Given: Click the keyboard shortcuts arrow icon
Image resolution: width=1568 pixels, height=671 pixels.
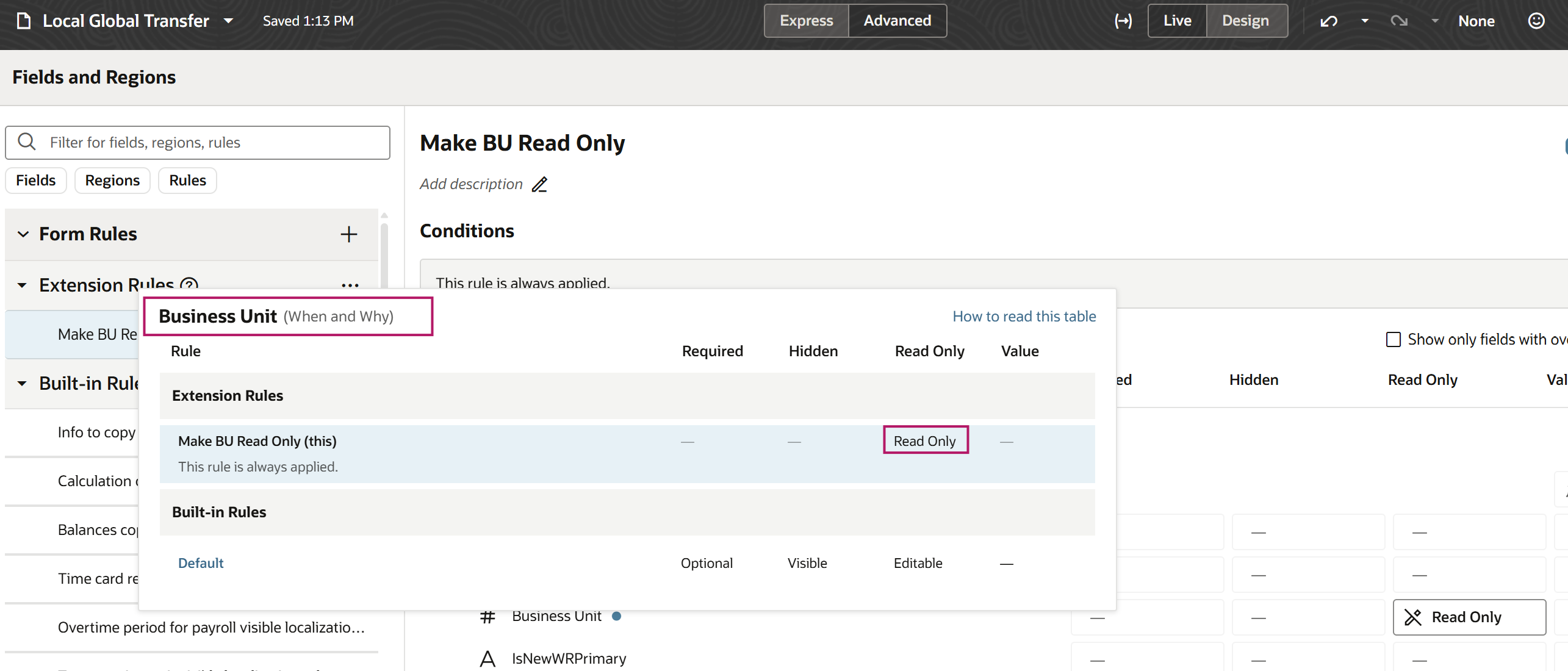Looking at the screenshot, I should (1123, 20).
